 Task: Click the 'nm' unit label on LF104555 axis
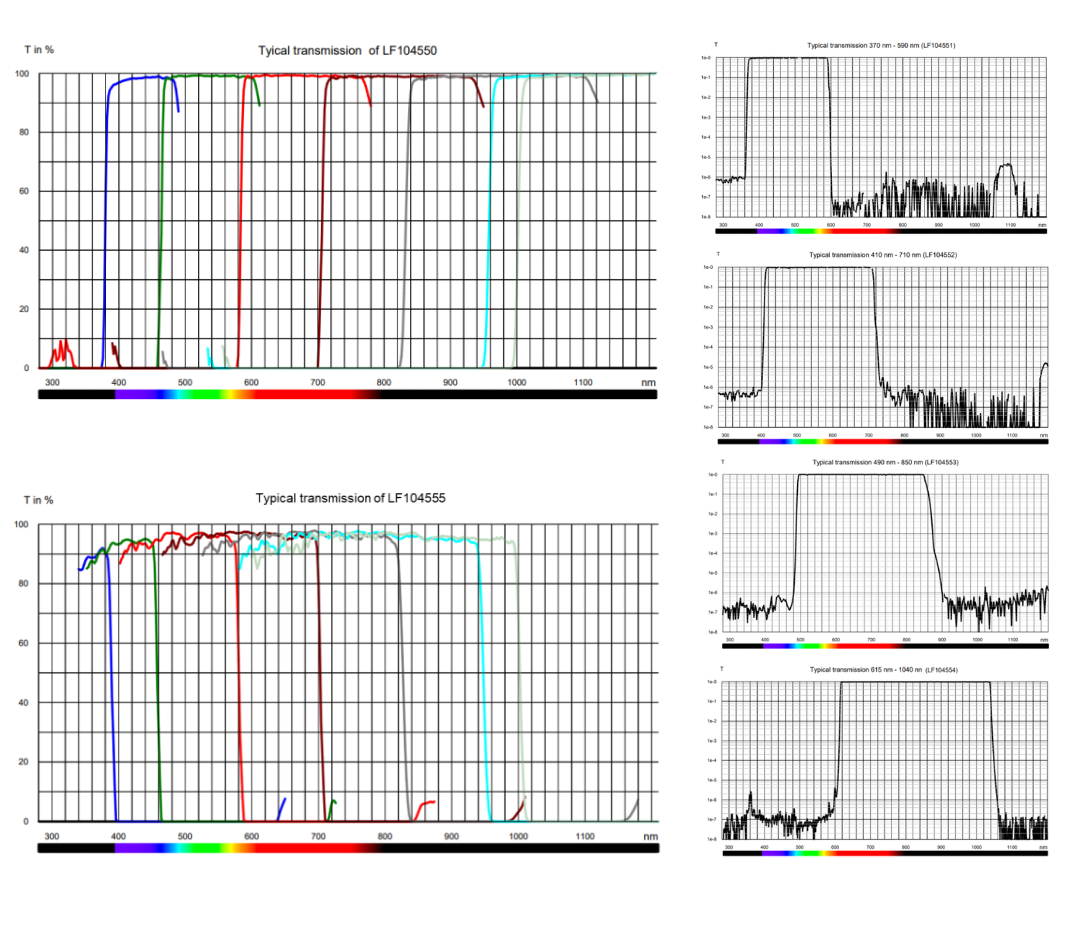click(651, 836)
